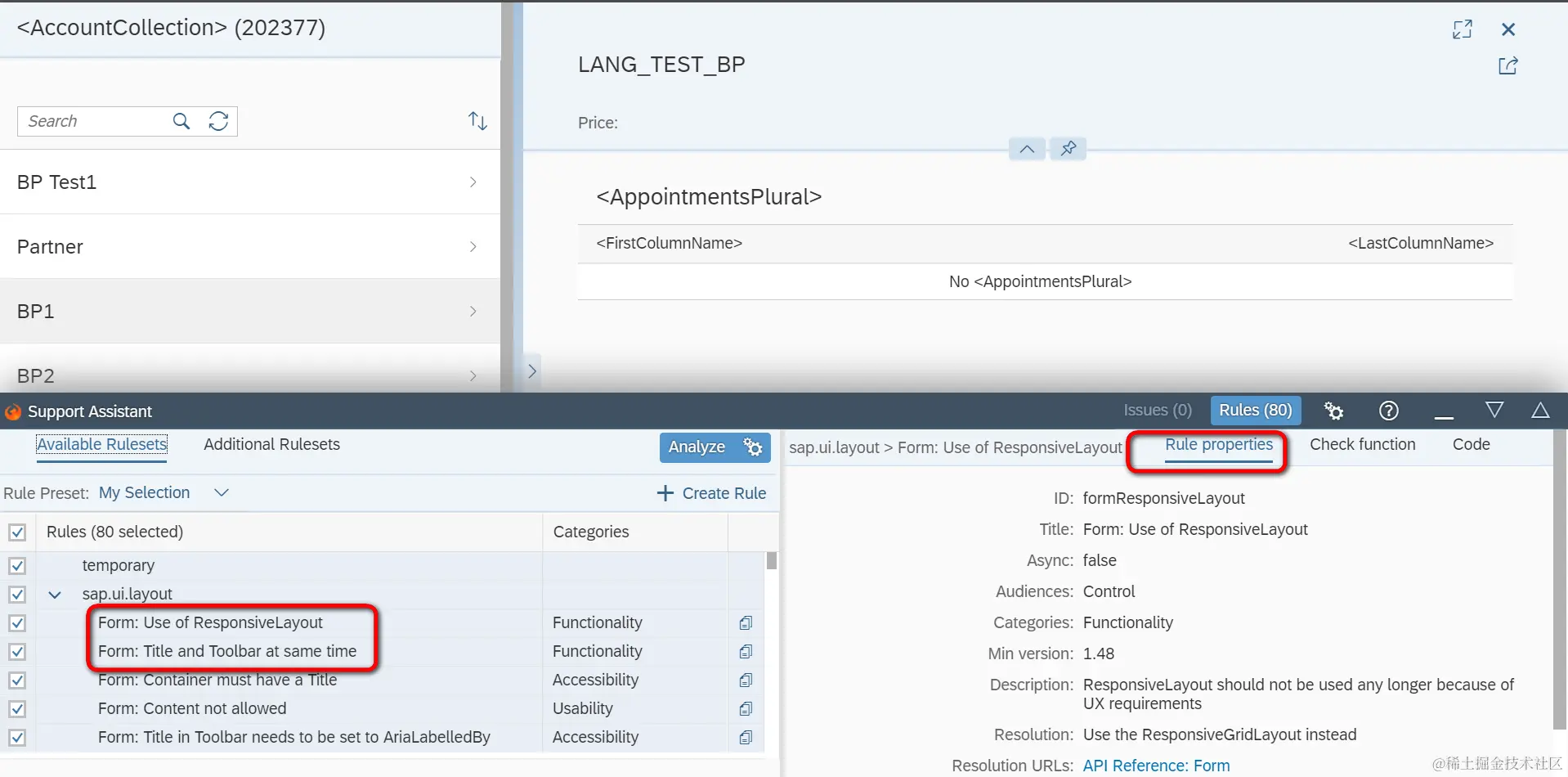Click the Categories column header

tap(635, 532)
